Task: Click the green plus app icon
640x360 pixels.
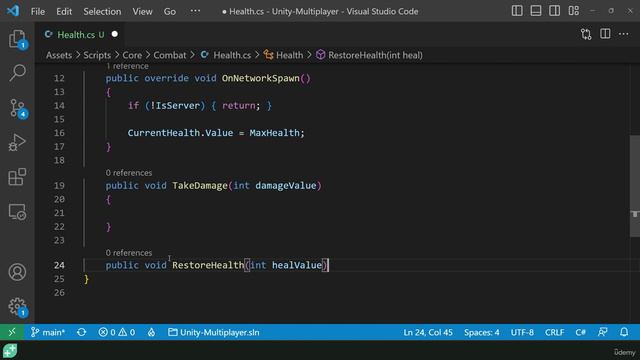Action: (x=10, y=351)
